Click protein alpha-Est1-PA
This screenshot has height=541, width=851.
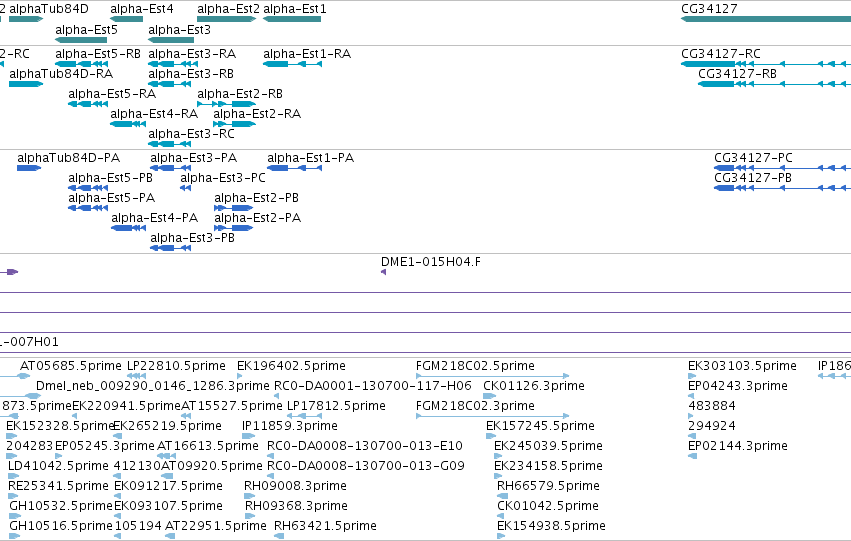tap(294, 168)
